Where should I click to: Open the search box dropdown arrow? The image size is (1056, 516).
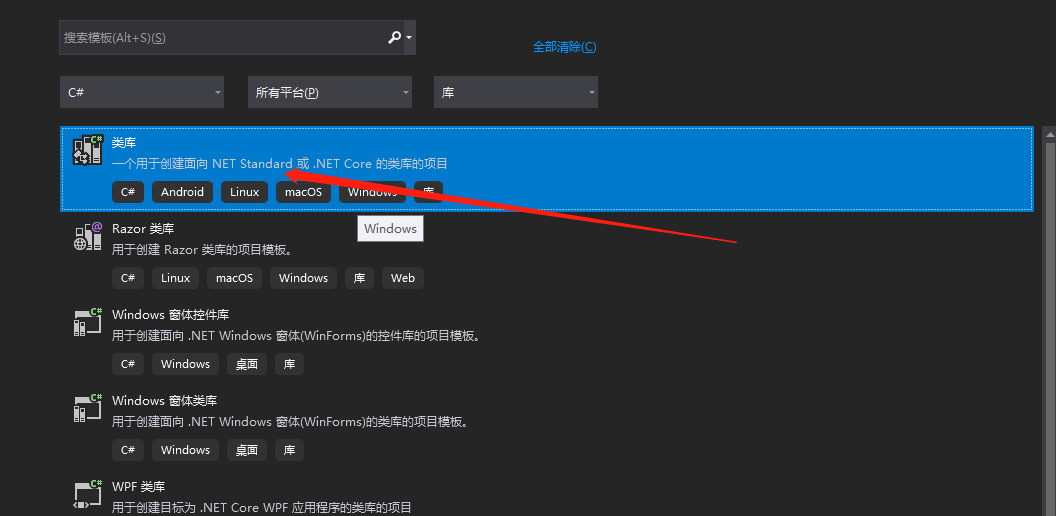[x=409, y=38]
